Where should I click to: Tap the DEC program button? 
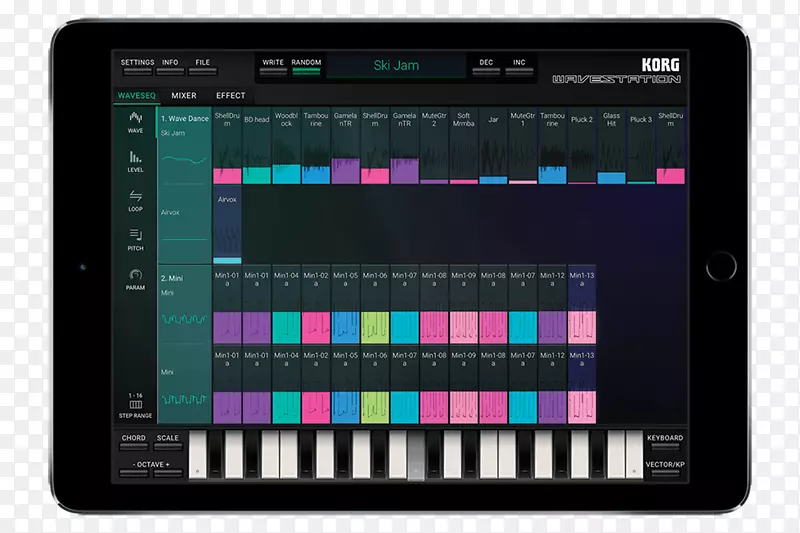coord(486,66)
